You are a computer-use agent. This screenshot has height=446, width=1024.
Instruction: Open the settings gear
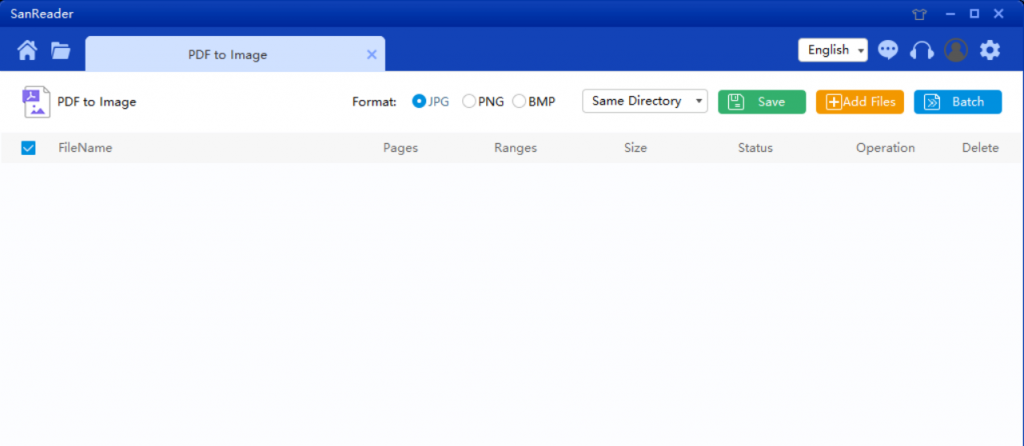coord(990,50)
